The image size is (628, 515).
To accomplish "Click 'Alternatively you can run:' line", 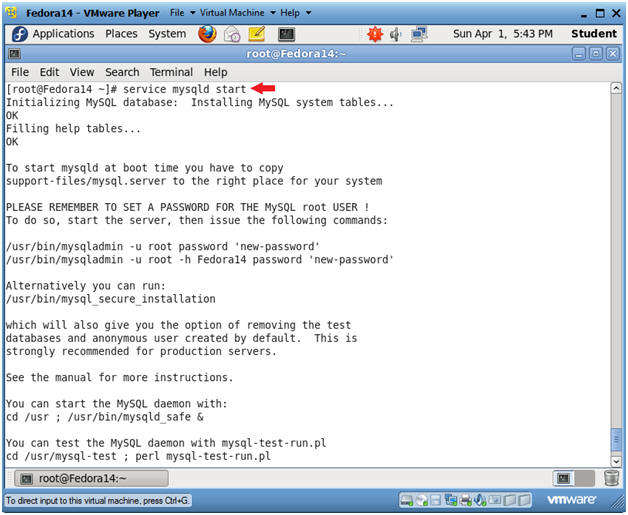I will click(x=86, y=286).
